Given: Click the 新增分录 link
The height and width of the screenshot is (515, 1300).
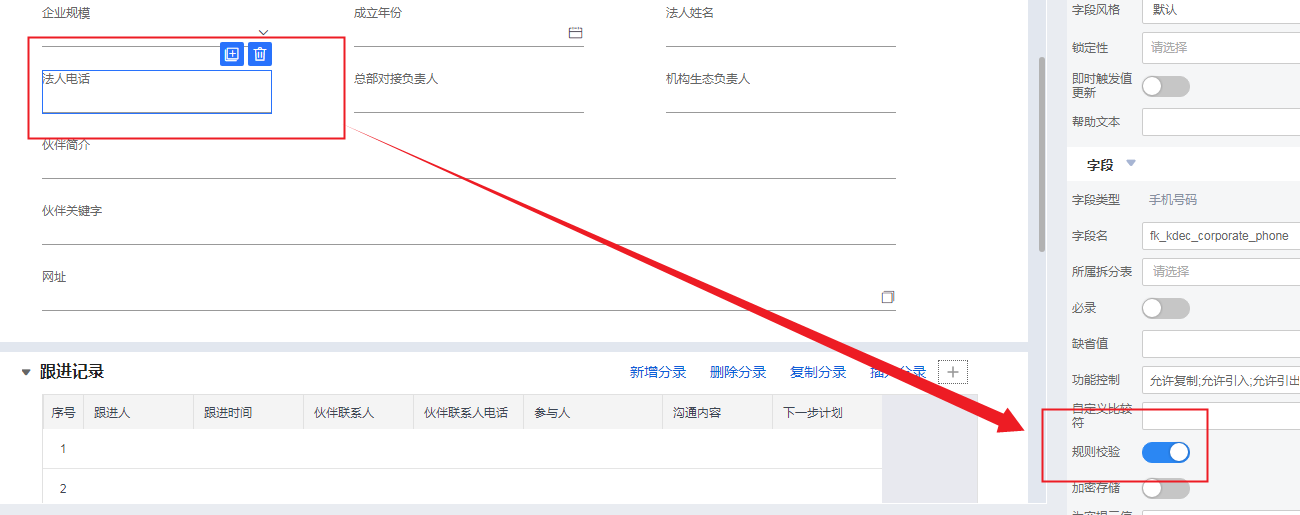Looking at the screenshot, I should [658, 372].
